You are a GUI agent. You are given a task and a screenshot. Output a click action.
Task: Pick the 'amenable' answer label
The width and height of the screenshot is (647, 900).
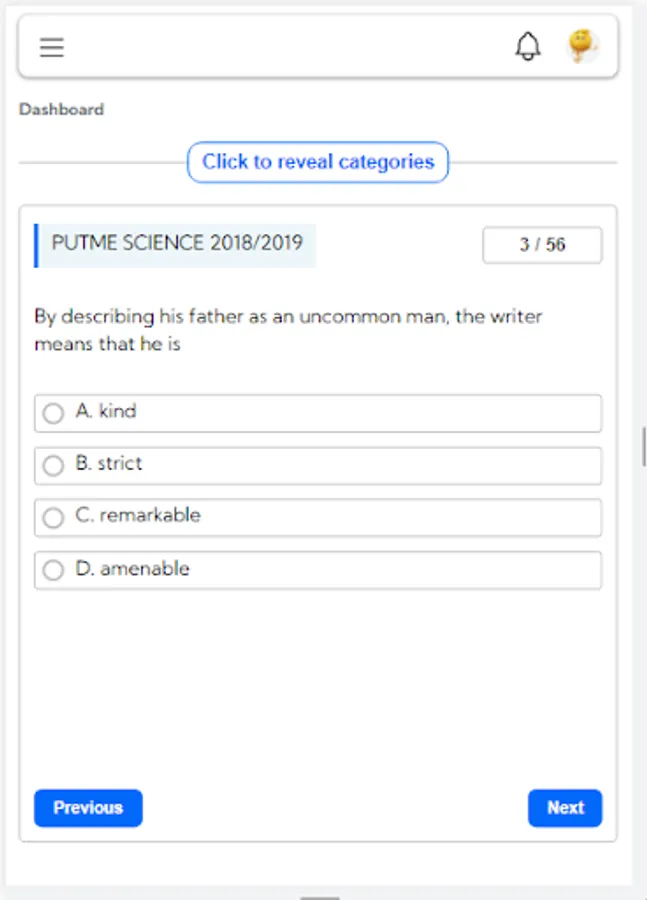point(144,569)
